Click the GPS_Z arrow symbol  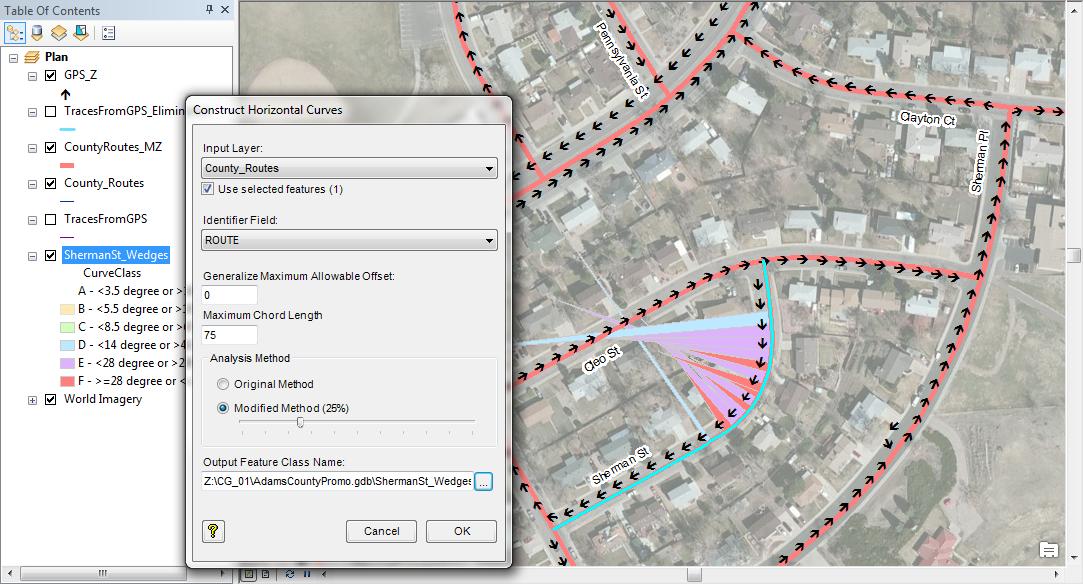(66, 94)
